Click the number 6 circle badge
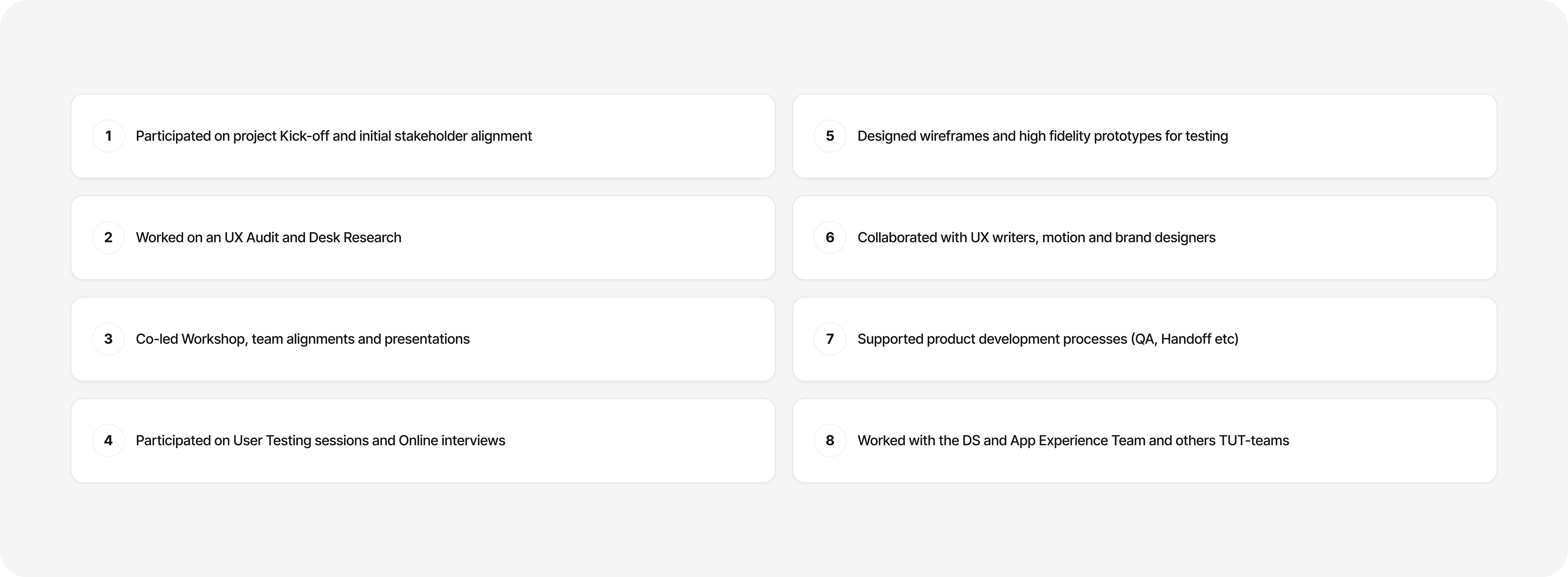The height and width of the screenshot is (577, 1568). point(830,237)
